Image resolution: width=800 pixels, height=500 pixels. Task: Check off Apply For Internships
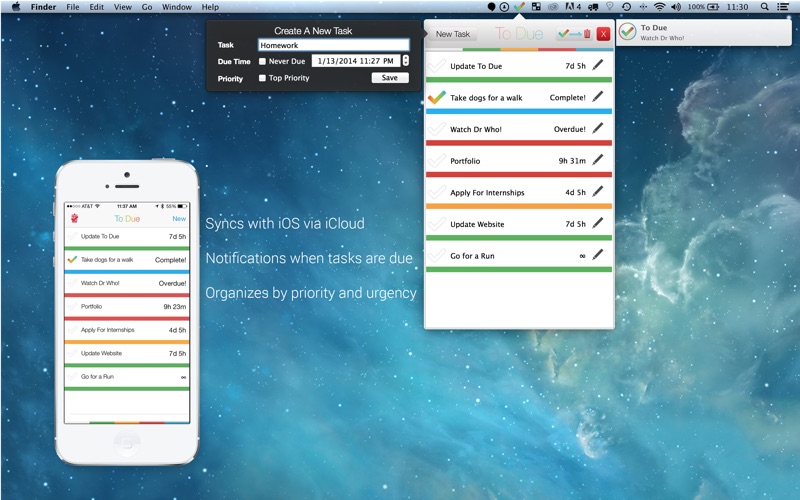tap(437, 192)
